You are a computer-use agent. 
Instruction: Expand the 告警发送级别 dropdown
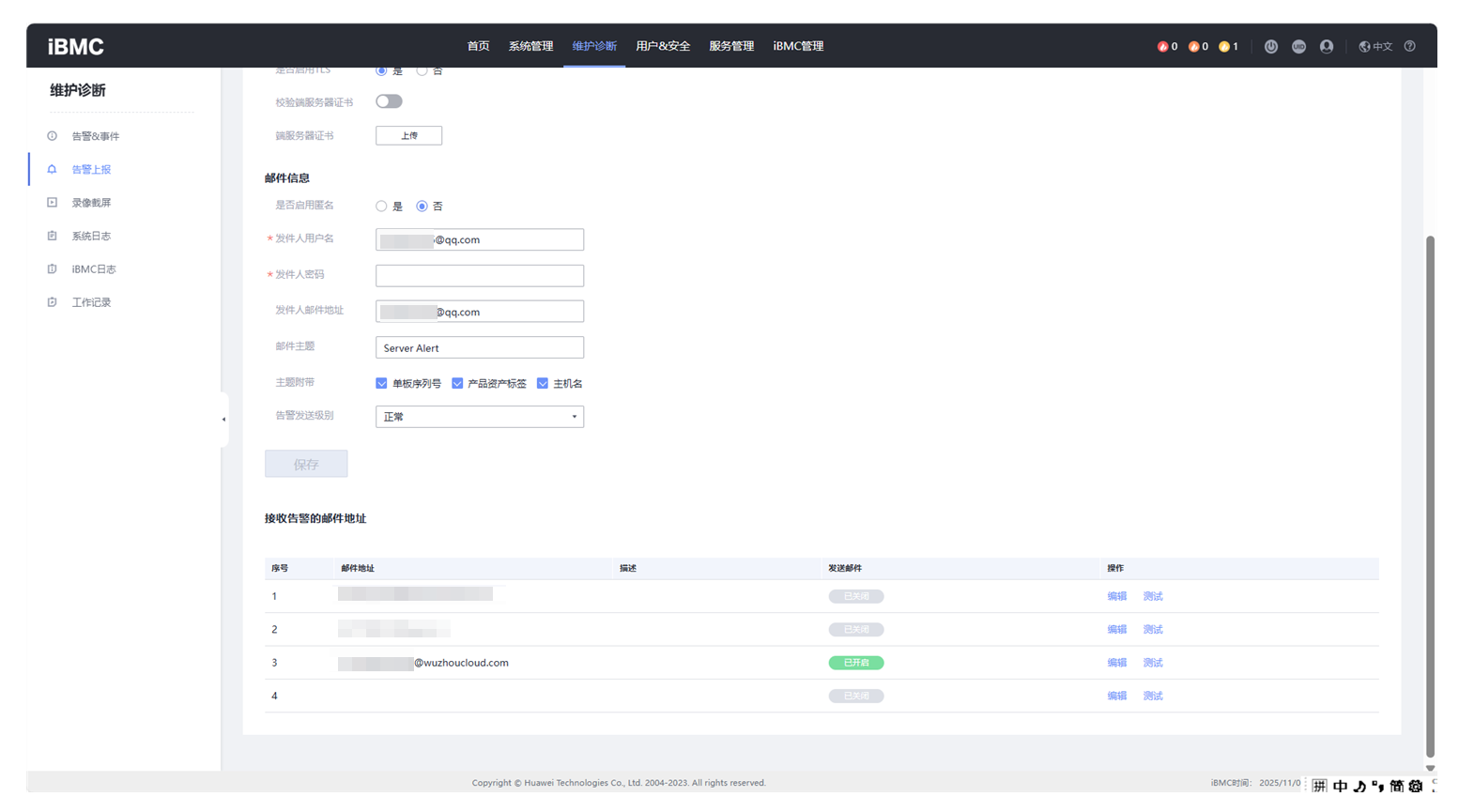[x=479, y=417]
